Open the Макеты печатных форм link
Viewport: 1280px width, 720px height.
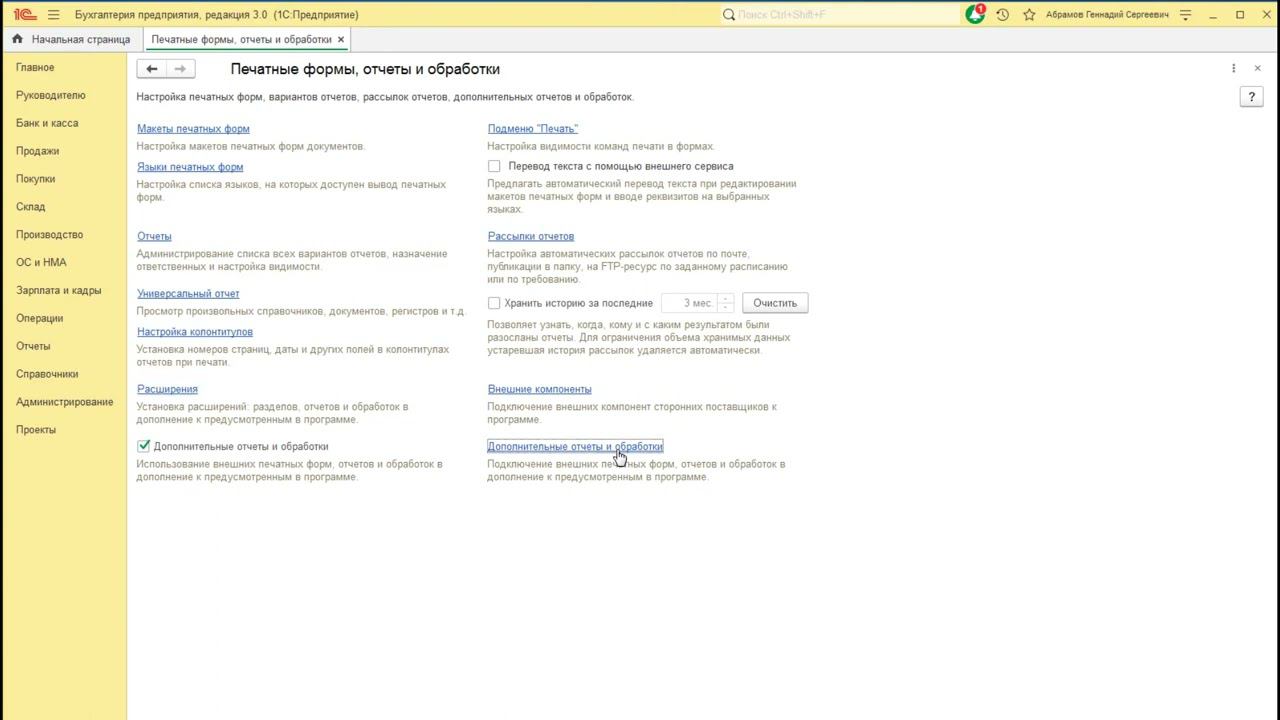(193, 129)
